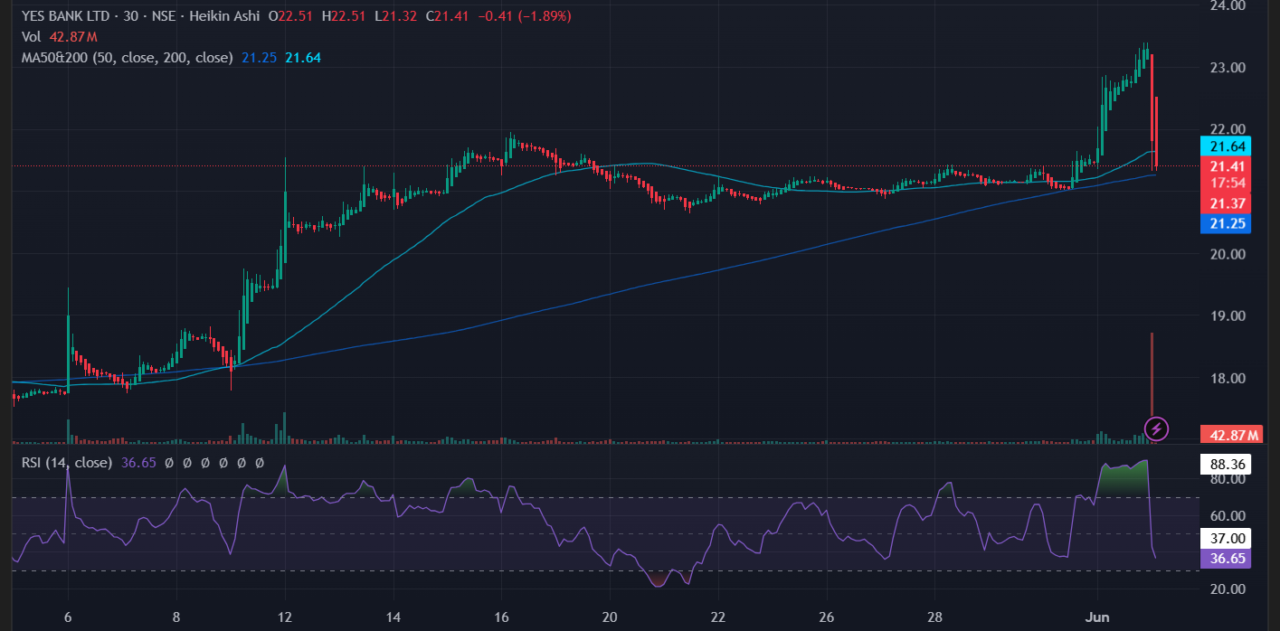This screenshot has height=631, width=1280.
Task: Click the 24.00 price scale tick
Action: 1226,6
